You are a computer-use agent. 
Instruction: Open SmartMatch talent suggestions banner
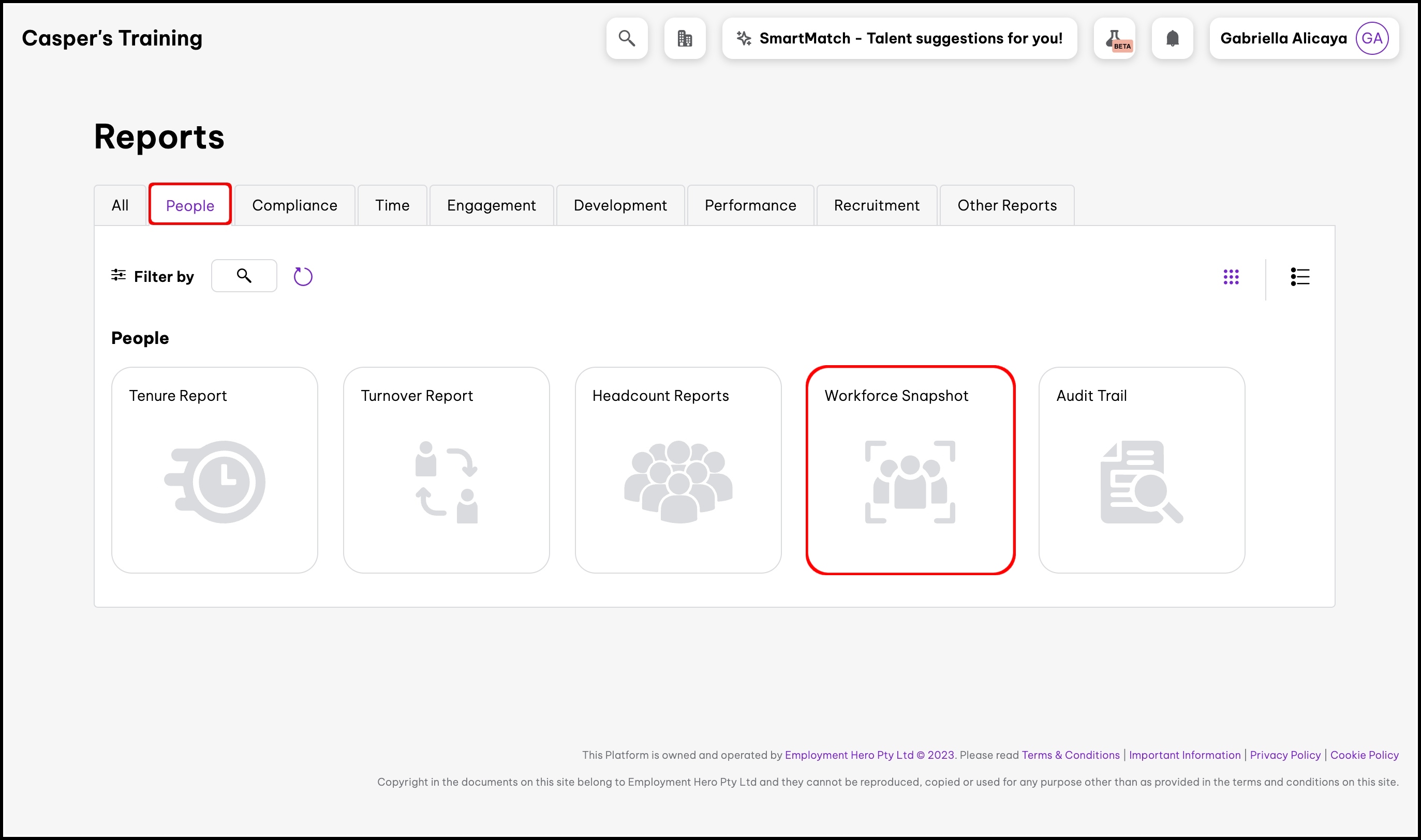coord(899,38)
